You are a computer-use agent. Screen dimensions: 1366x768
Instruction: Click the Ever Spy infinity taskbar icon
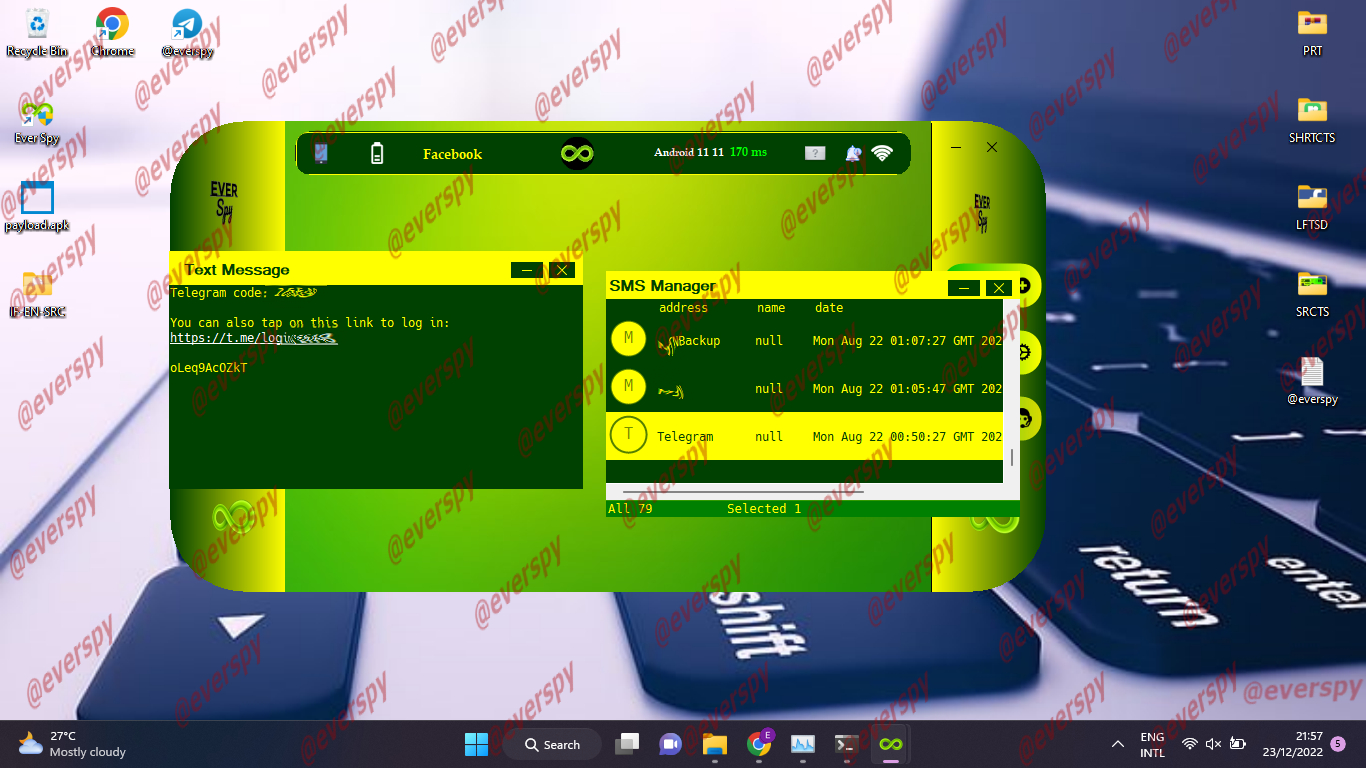point(890,744)
